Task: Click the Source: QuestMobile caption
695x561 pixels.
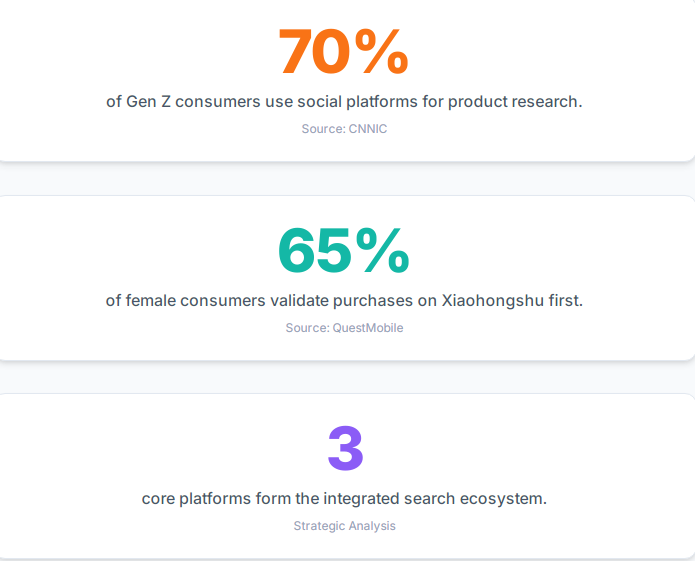Action: [x=344, y=328]
